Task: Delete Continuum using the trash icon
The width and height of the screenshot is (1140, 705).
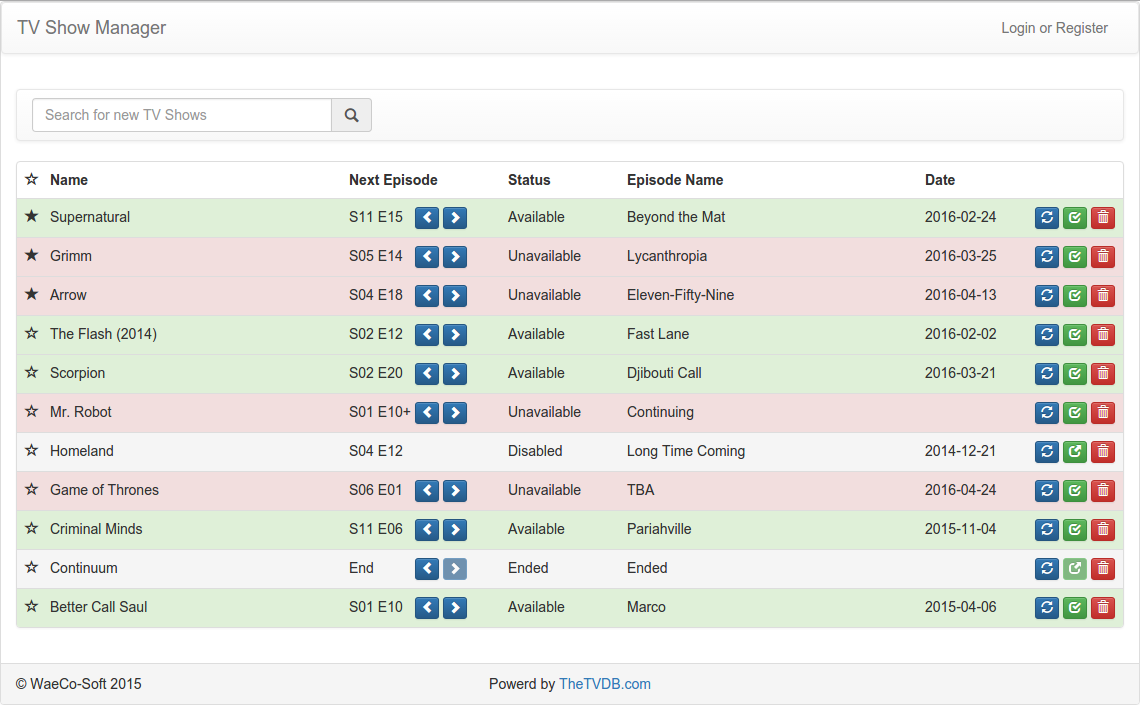Action: [1103, 569]
